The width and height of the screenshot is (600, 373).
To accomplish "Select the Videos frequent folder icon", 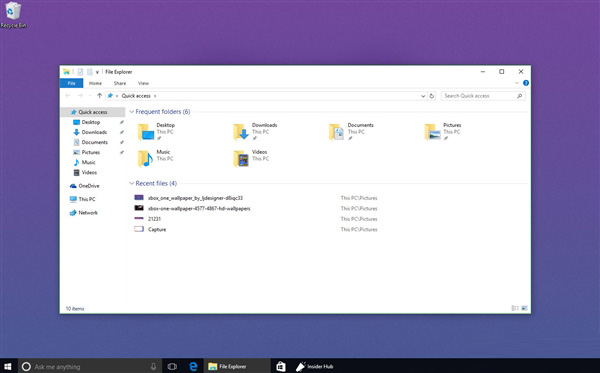I will pos(241,158).
